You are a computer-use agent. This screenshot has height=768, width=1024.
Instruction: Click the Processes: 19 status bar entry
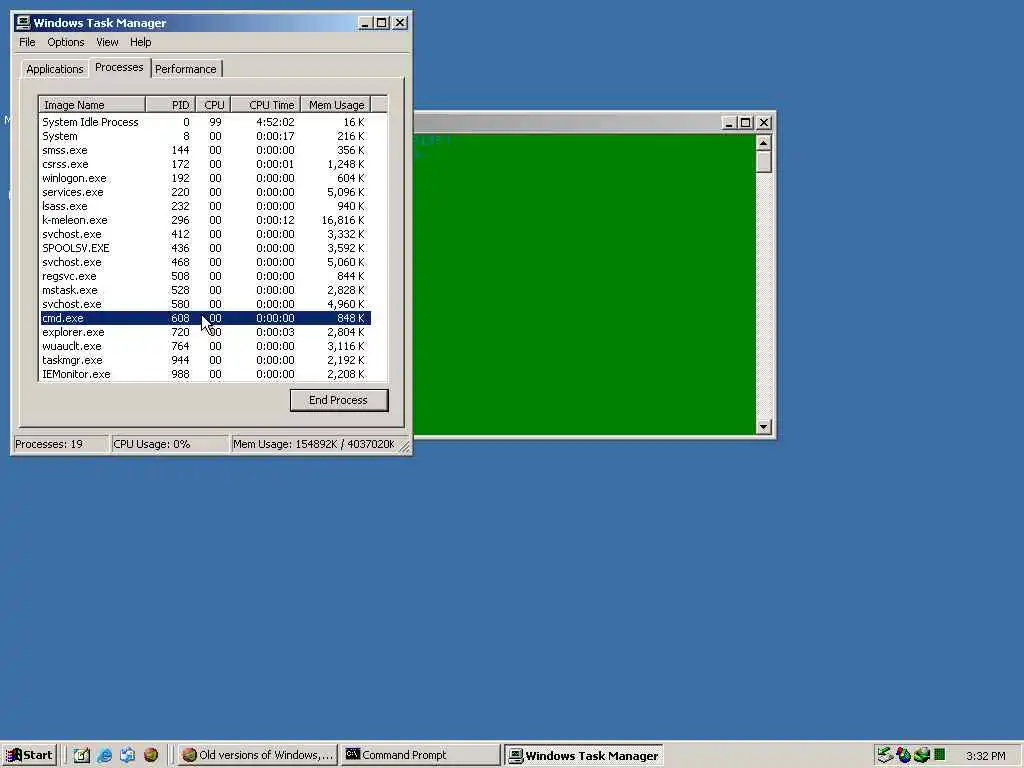(x=61, y=444)
